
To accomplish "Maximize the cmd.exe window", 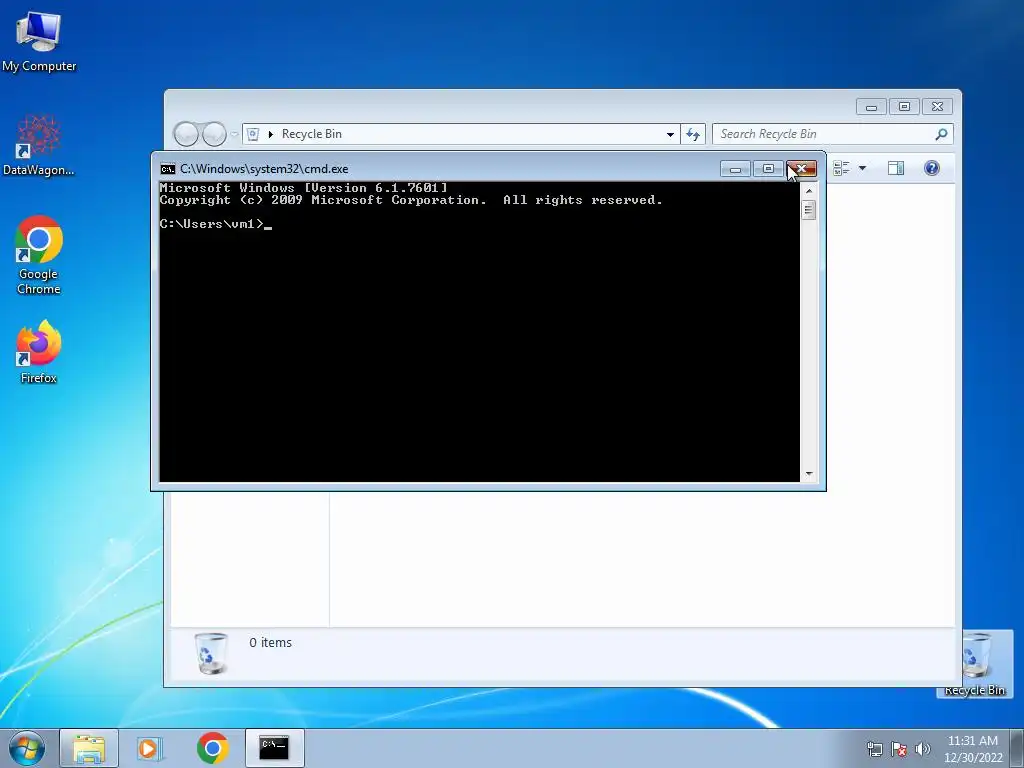I will [x=768, y=169].
